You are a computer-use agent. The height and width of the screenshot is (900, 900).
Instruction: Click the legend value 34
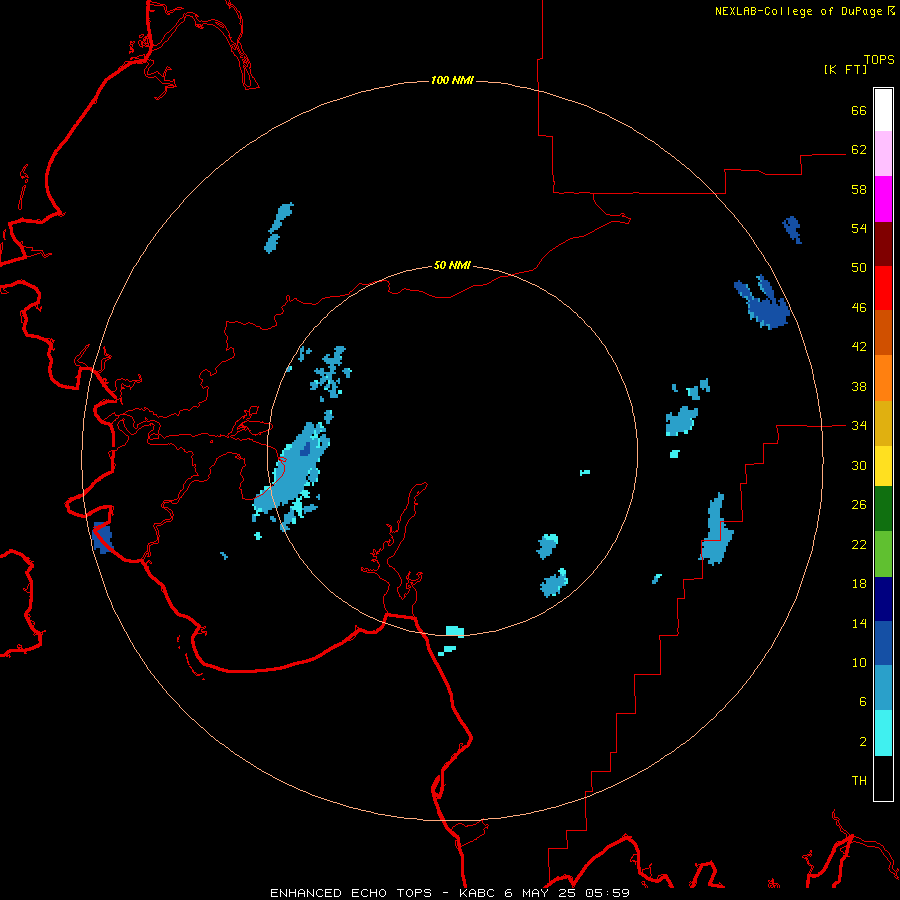[x=859, y=426]
